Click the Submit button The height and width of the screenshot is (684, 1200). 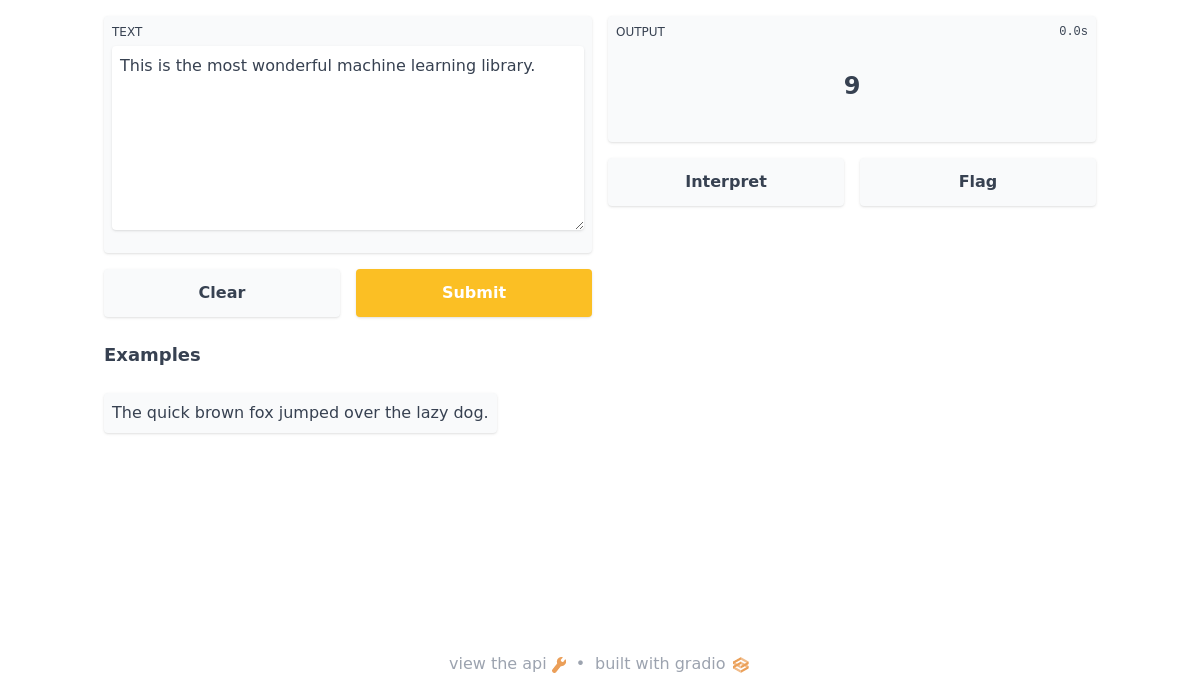point(474,293)
